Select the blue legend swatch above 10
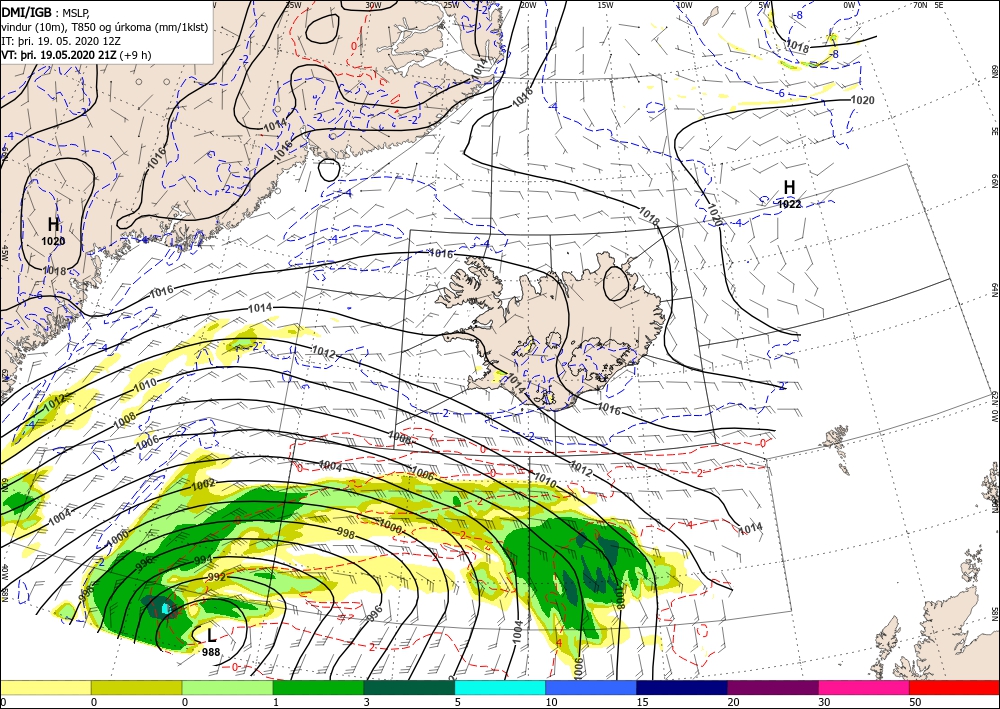 click(591, 687)
